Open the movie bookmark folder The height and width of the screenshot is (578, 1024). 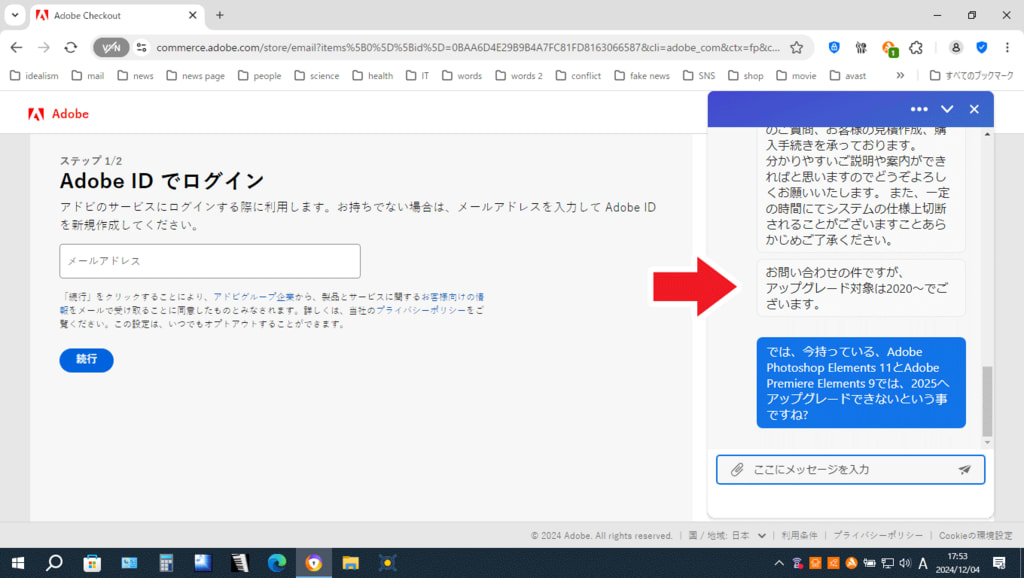[796, 76]
